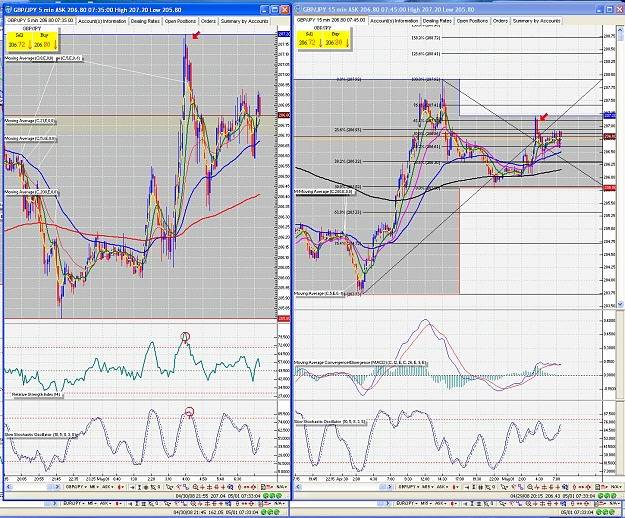The image size is (625, 518).
Task: Select Slow Stochastic Oscillator label in 5 min chart
Action: [41, 435]
